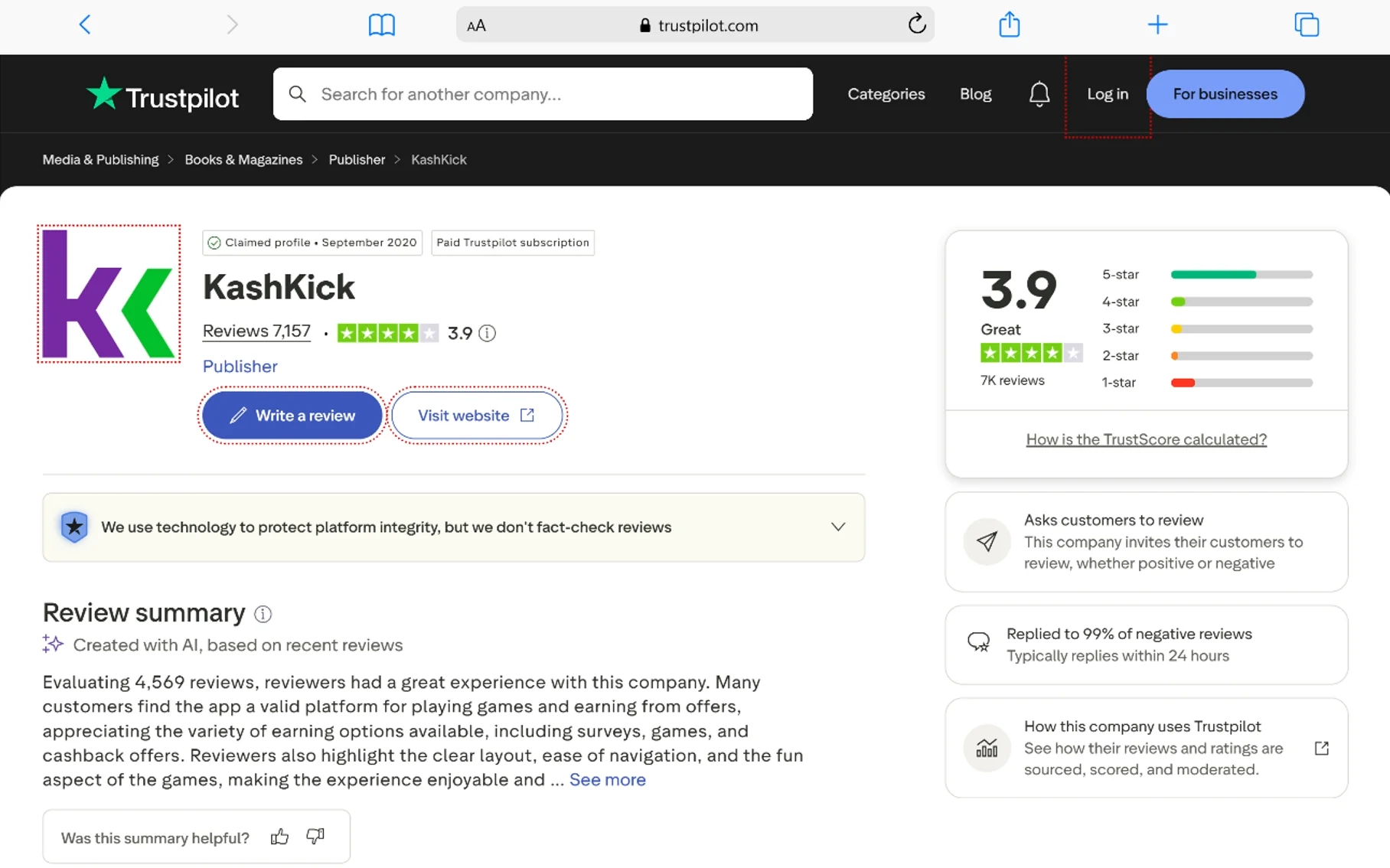1390x868 pixels.
Task: Click the claimed profile checkmark icon
Action: pos(214,243)
